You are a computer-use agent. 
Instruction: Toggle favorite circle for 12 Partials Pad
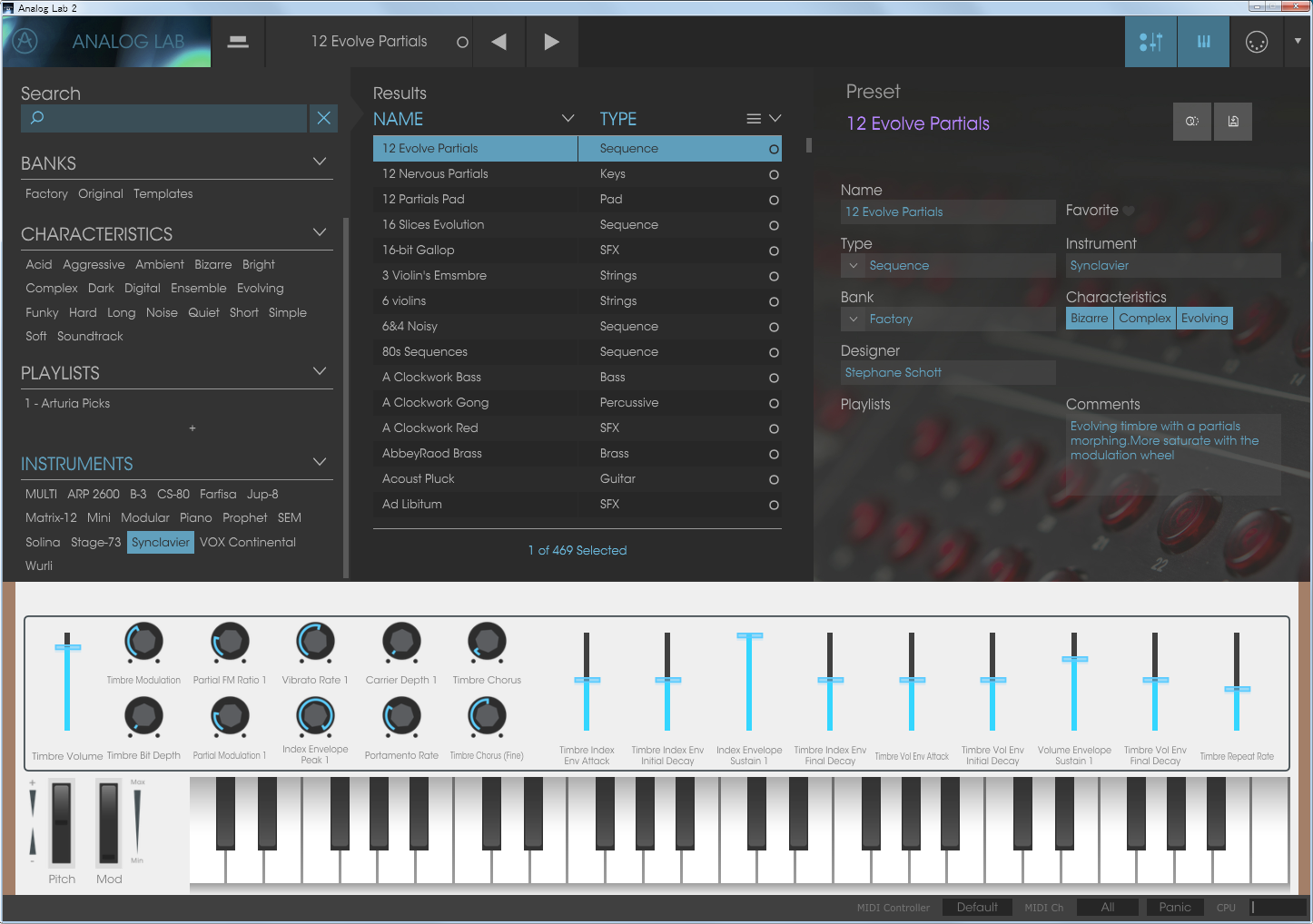pyautogui.click(x=774, y=200)
